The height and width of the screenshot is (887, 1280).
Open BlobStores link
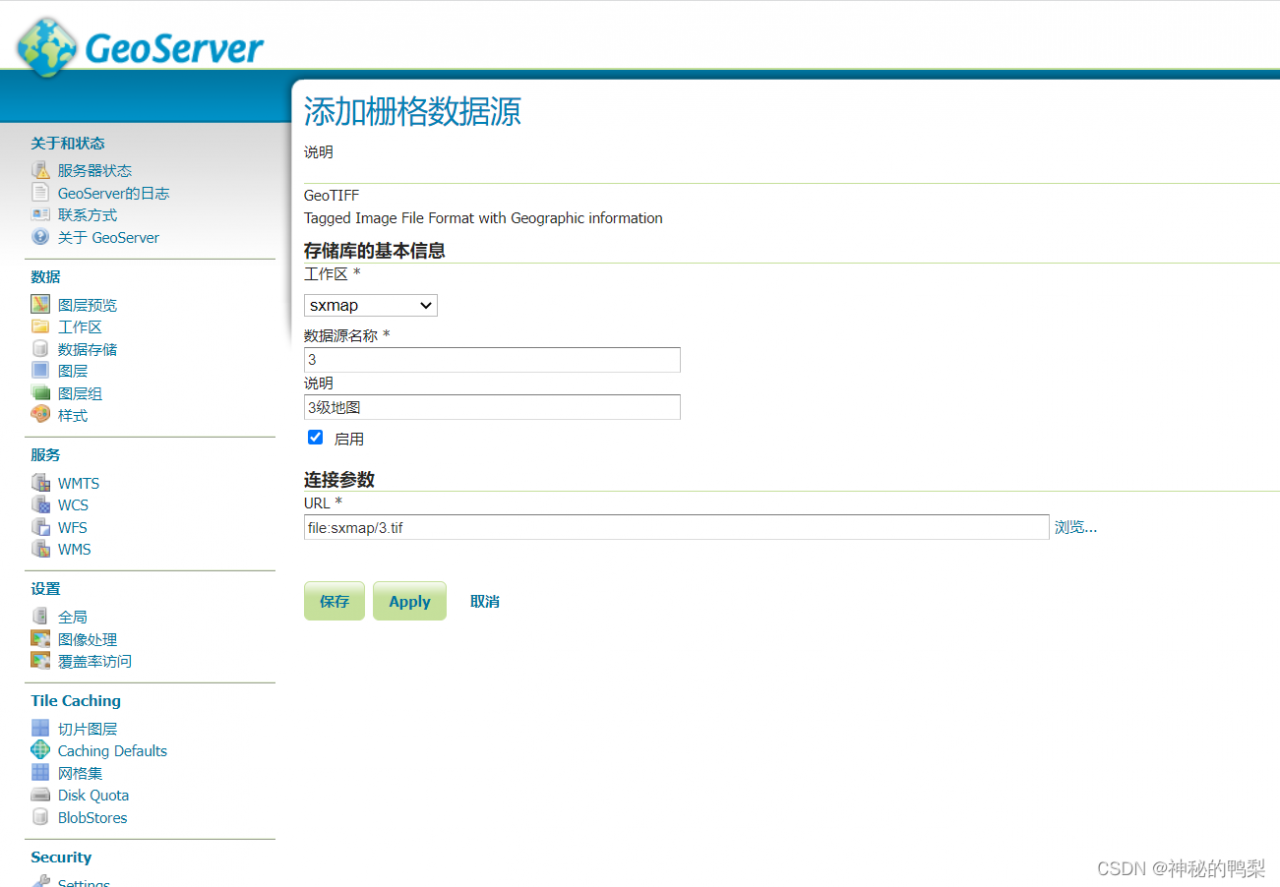(x=92, y=817)
